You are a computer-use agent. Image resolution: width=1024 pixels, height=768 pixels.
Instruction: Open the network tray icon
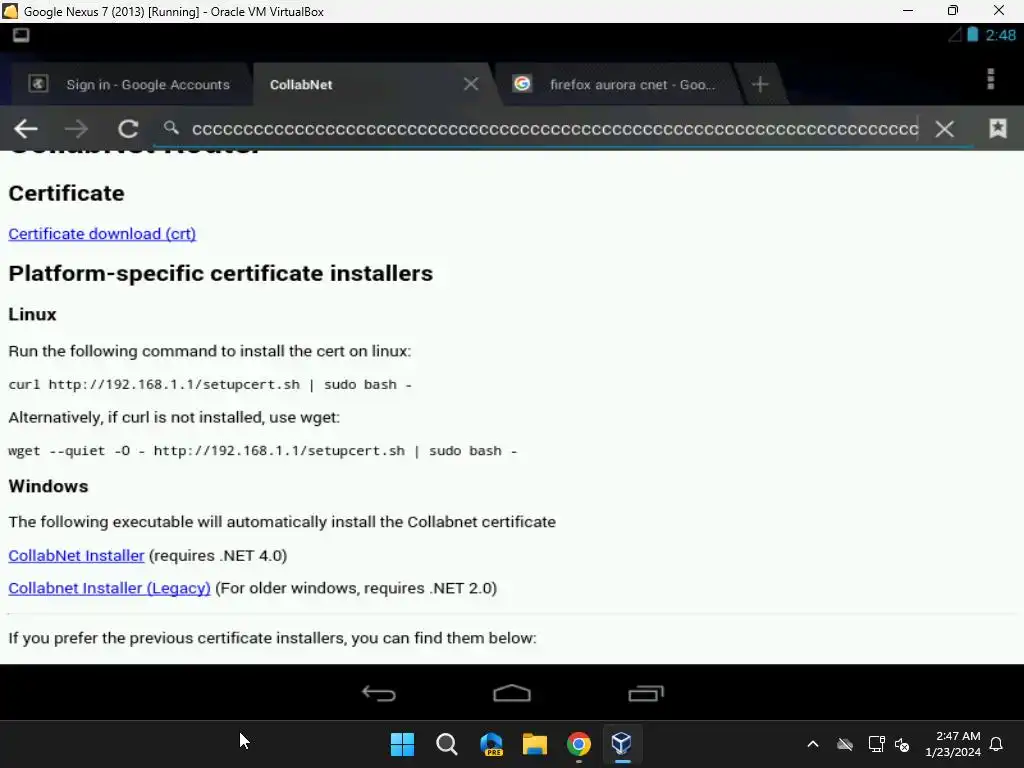(876, 744)
